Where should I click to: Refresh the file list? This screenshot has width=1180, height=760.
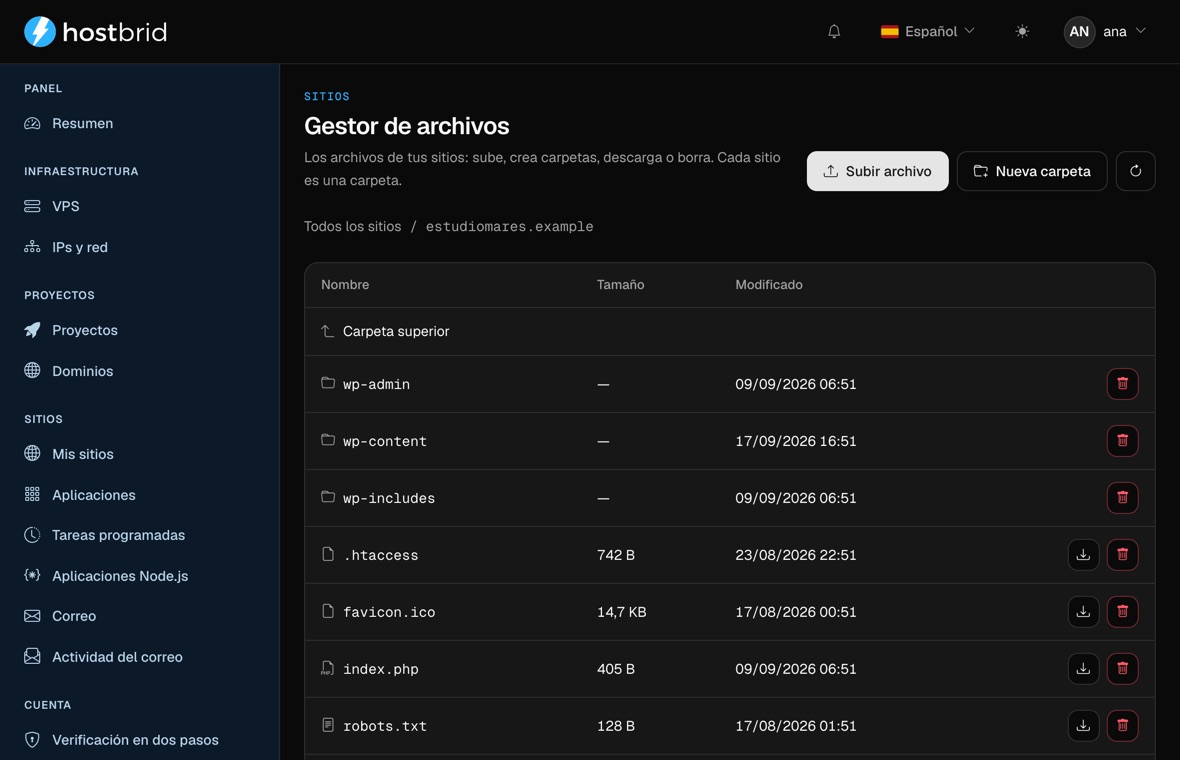click(x=1136, y=171)
